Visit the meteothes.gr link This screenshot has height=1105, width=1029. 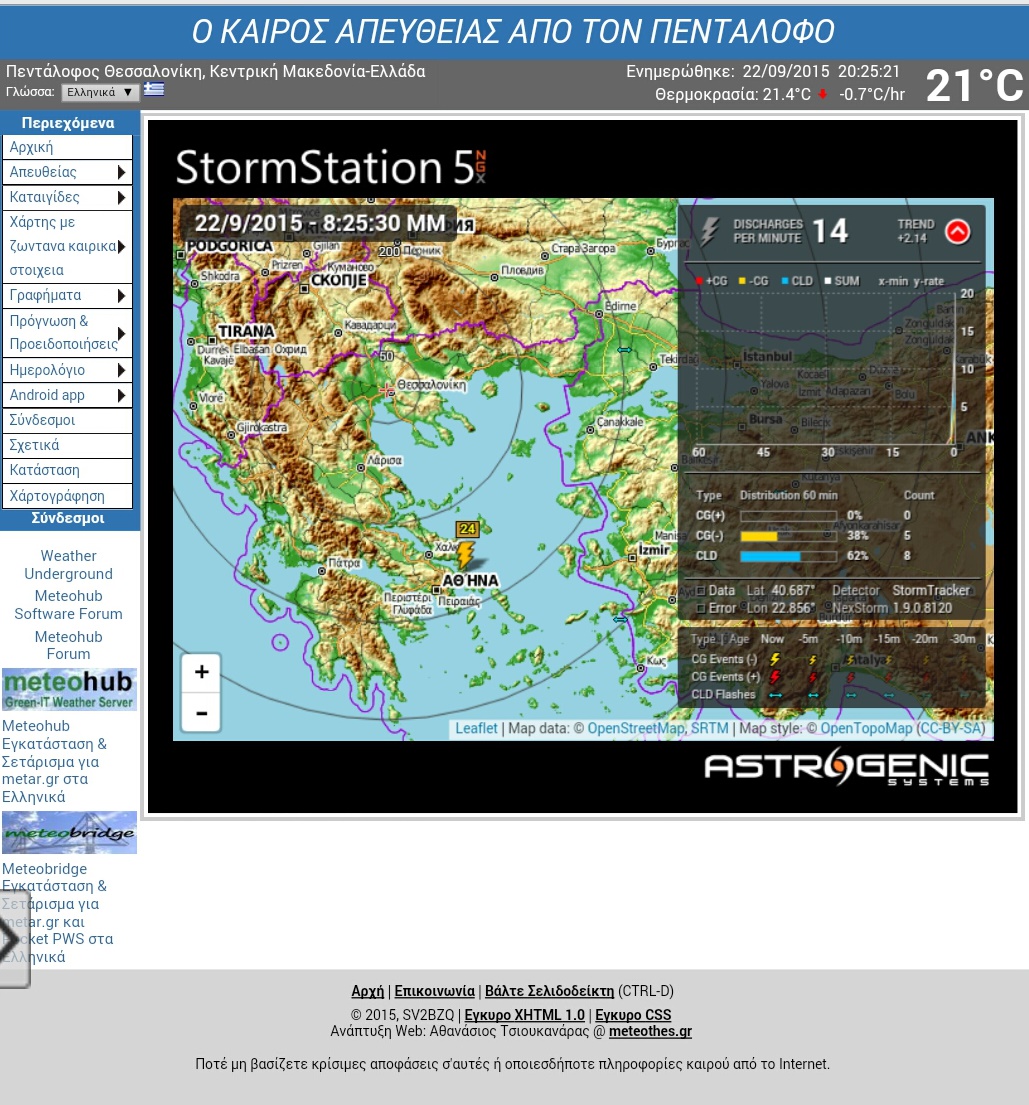[x=651, y=1031]
